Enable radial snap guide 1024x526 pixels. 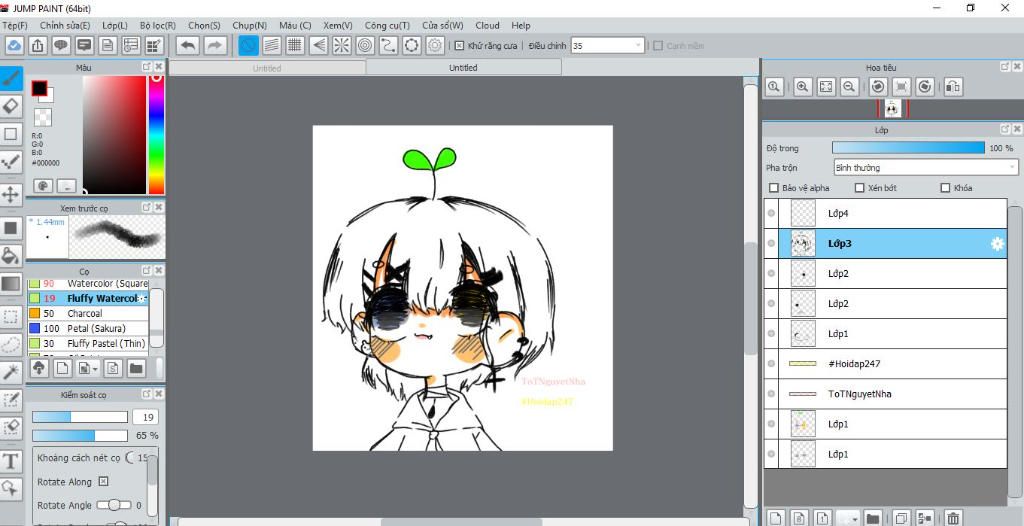[x=342, y=45]
